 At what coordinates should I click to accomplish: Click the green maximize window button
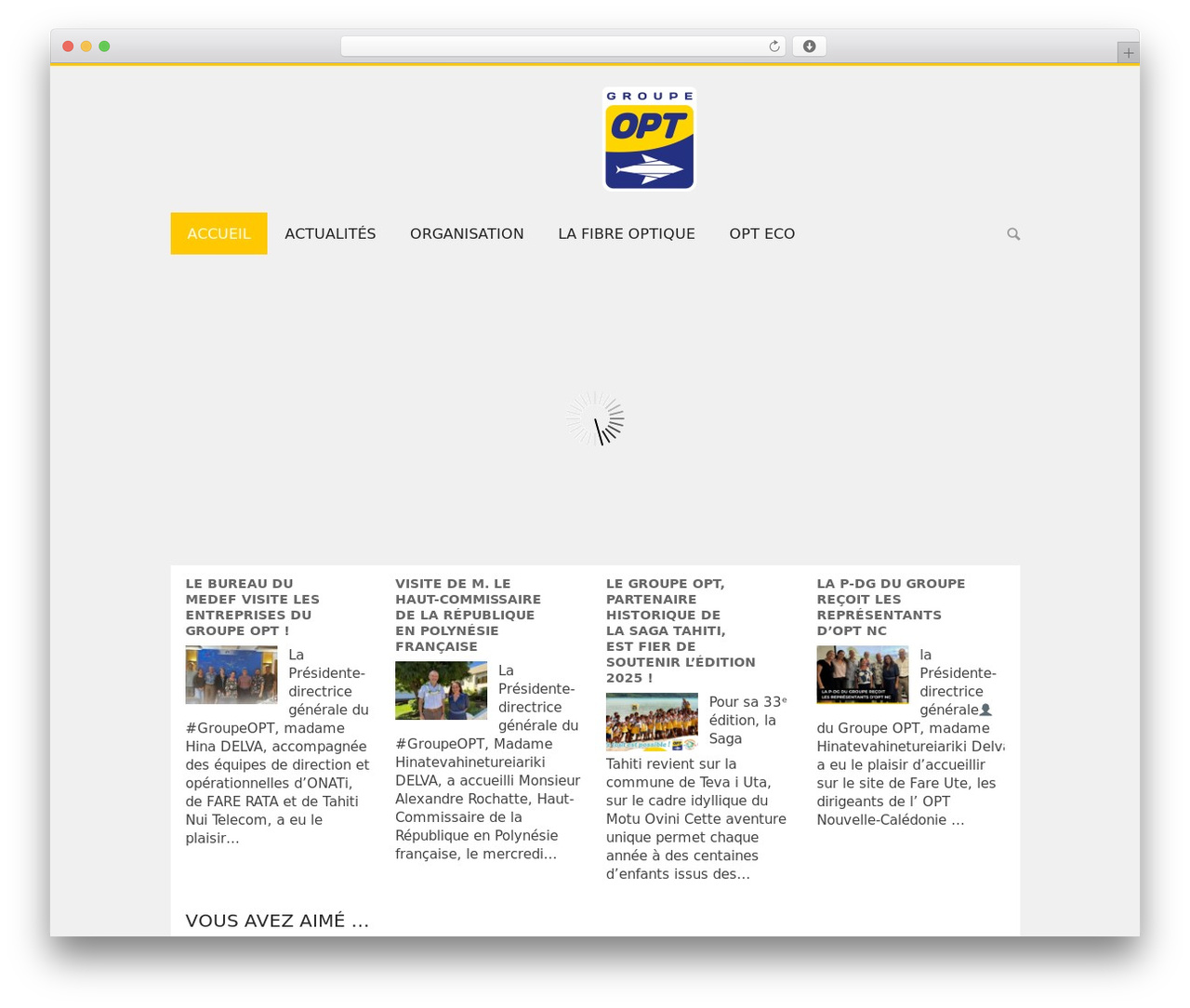click(x=104, y=46)
